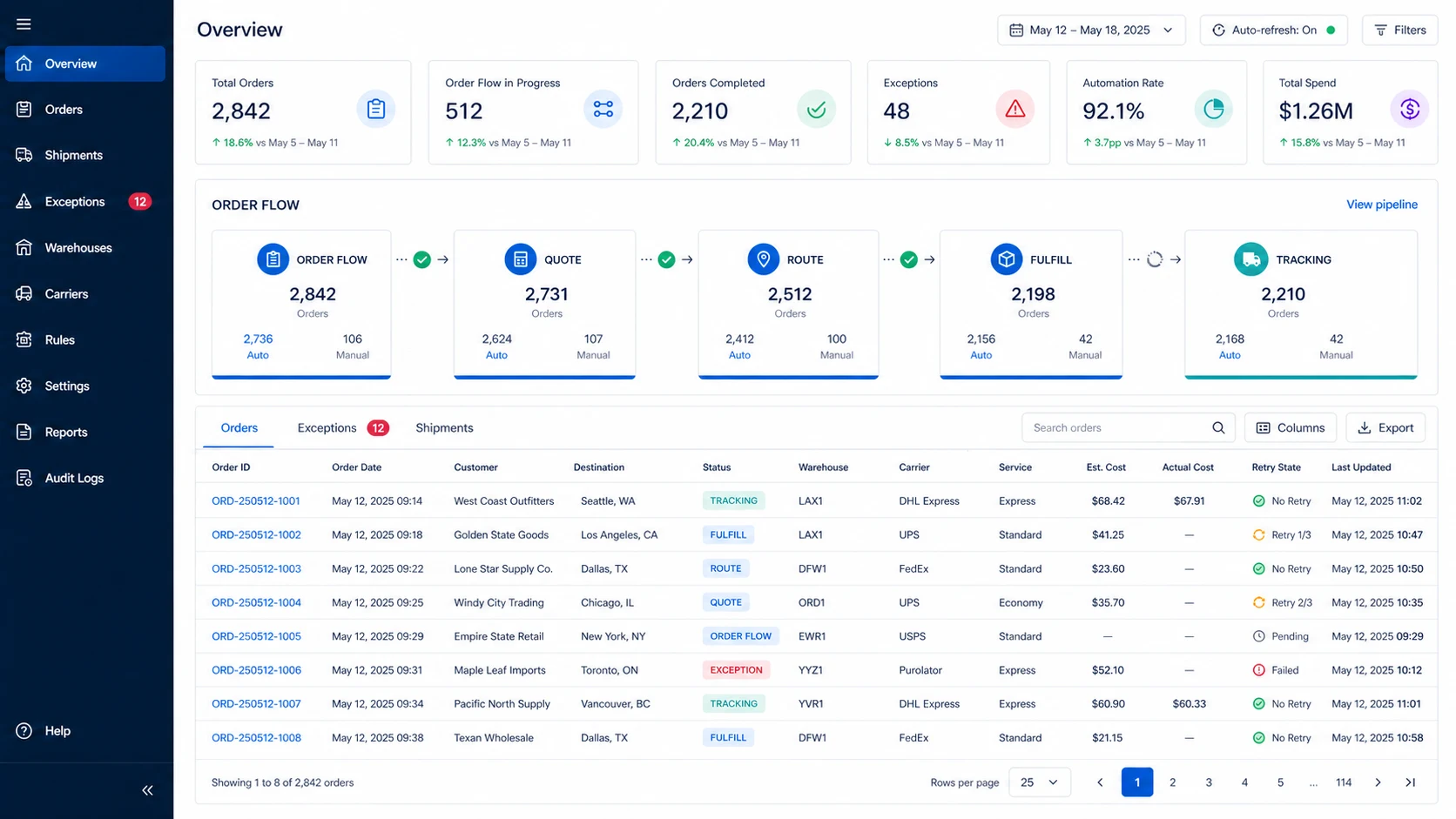Click the QUOTE stage calculator icon
This screenshot has height=819, width=1456.
click(x=521, y=259)
